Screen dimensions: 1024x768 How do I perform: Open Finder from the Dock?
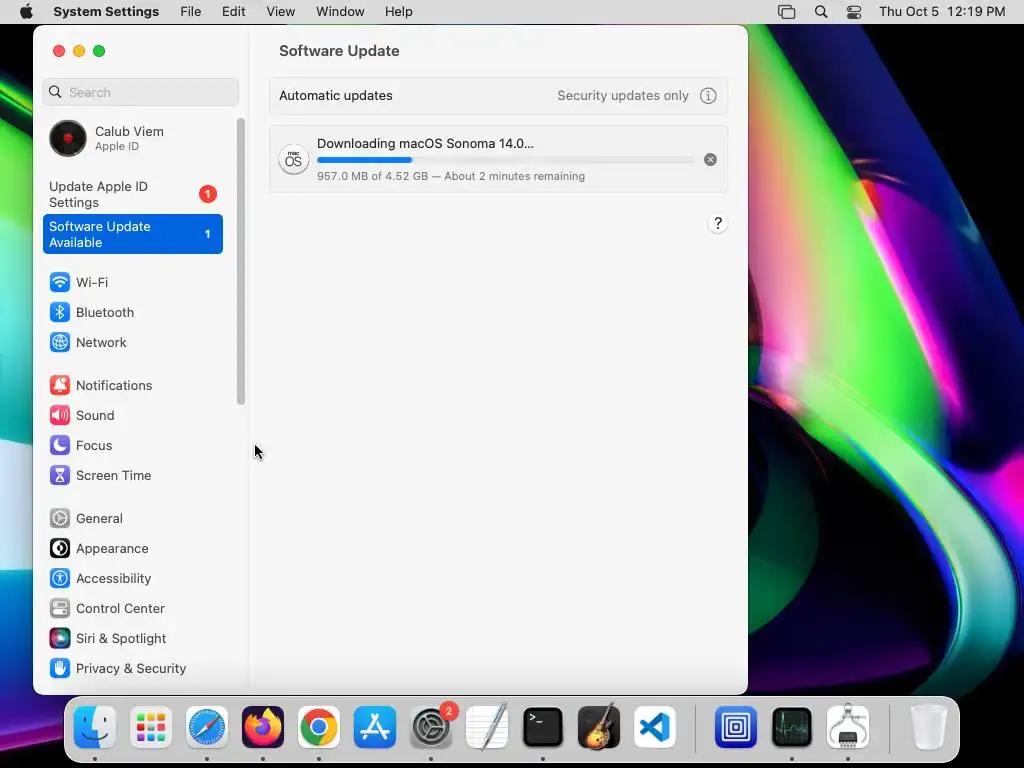point(95,727)
